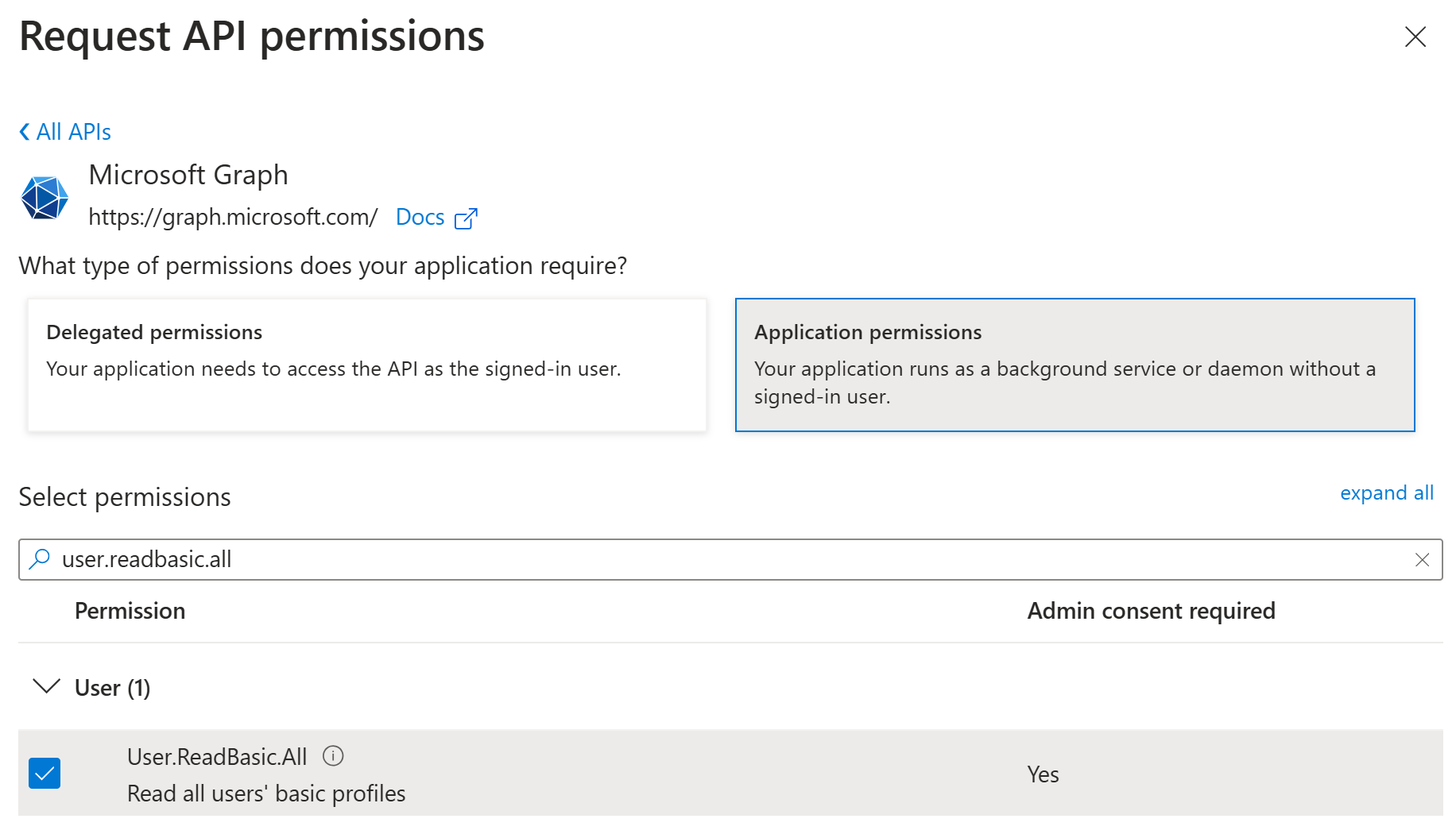This screenshot has width=1456, height=834.
Task: Click the https://graph.microsoft.com/ URL text
Action: (x=233, y=217)
